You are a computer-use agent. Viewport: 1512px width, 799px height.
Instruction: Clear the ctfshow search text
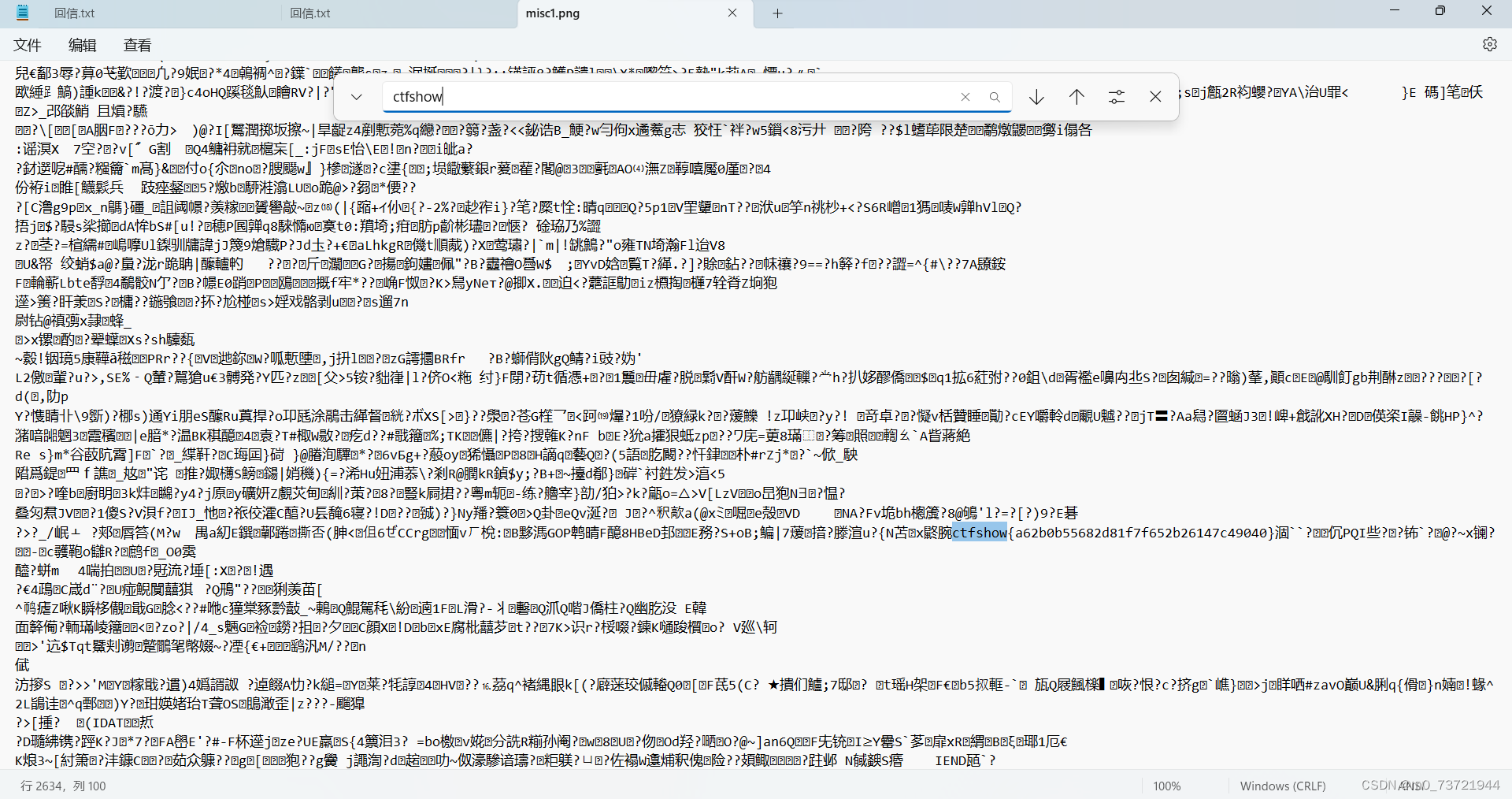coord(965,96)
